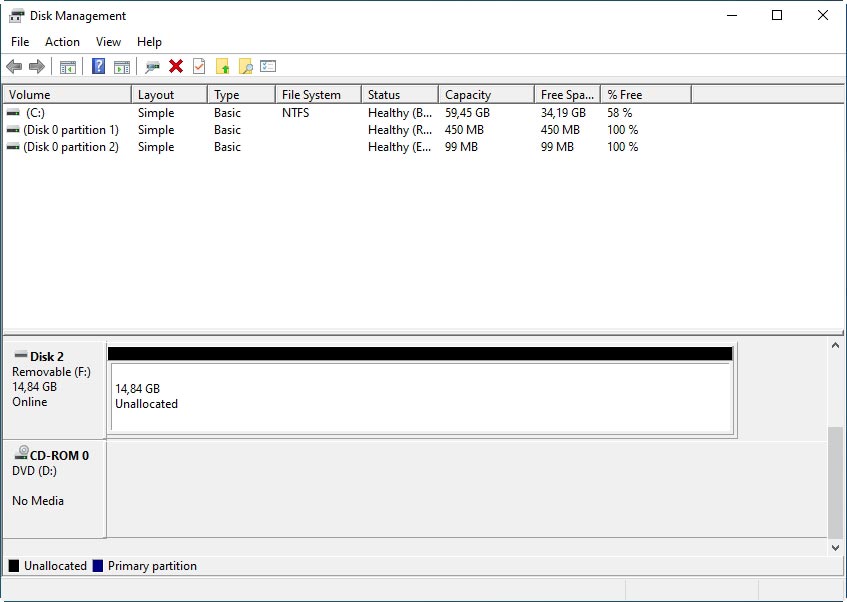Click the Disk 2 drive icon

pos(21,355)
